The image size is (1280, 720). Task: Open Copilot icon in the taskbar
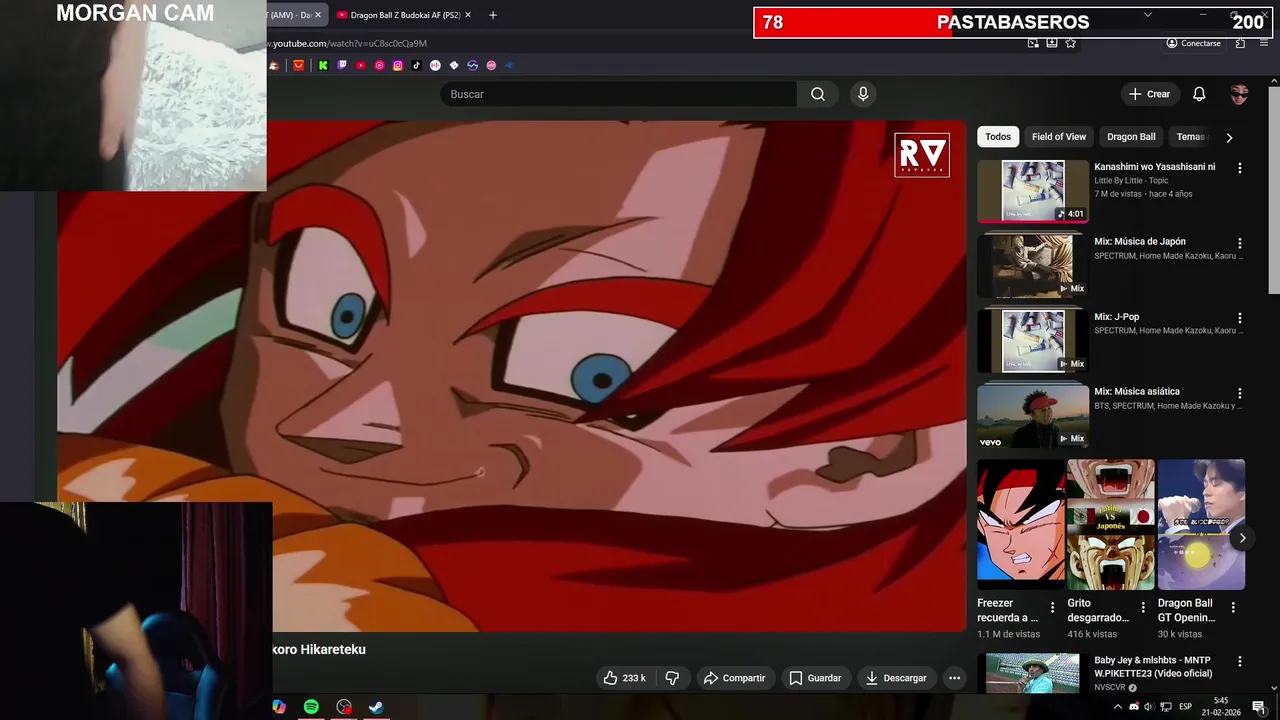[279, 707]
